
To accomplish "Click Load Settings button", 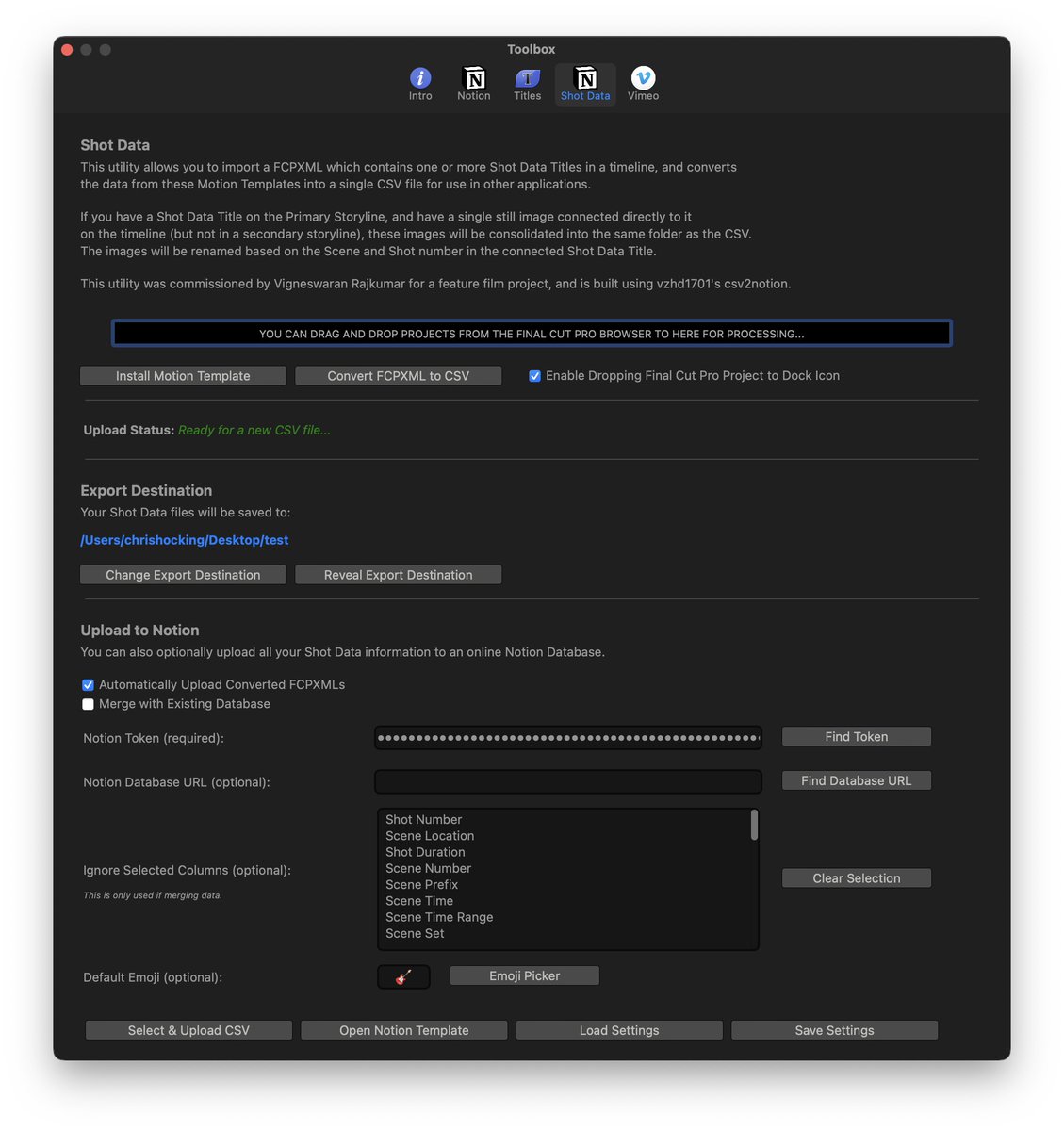I will 619,1030.
